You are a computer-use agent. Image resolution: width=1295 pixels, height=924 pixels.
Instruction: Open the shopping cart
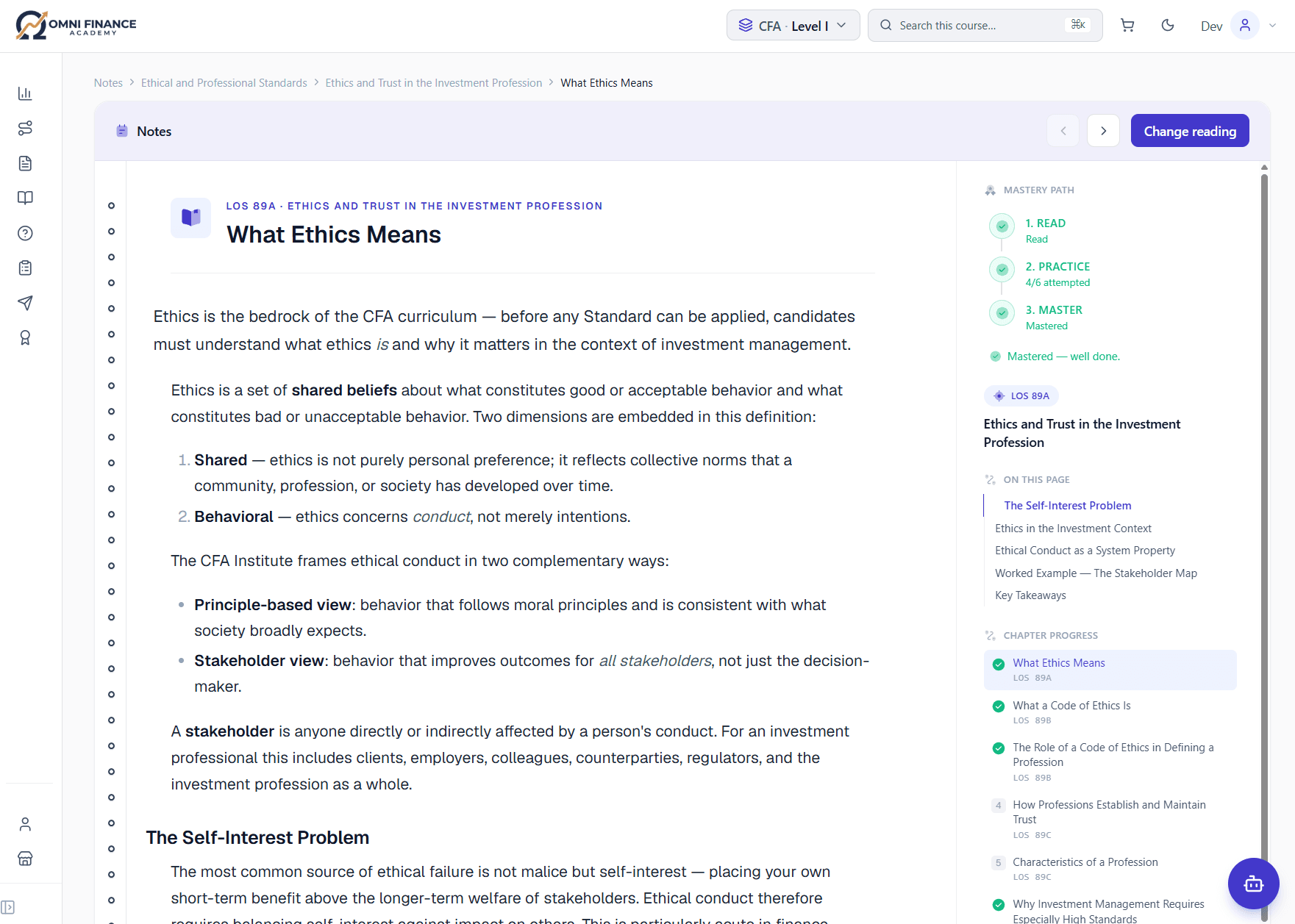1127,26
